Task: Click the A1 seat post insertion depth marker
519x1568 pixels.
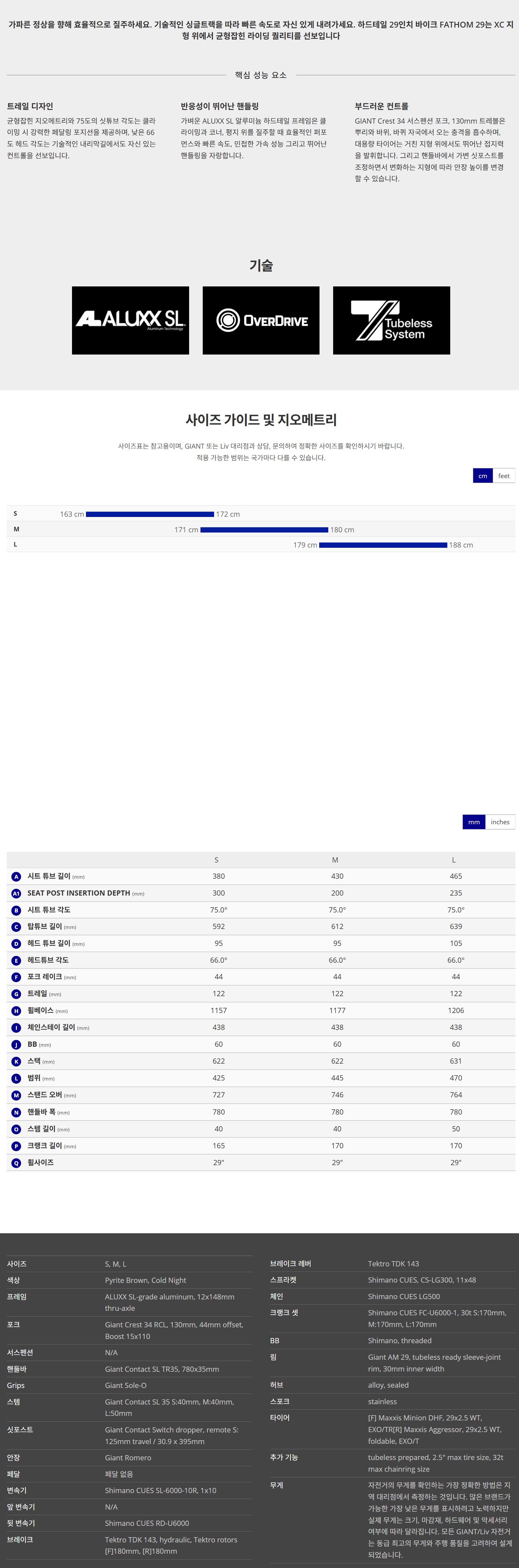Action: tap(17, 894)
